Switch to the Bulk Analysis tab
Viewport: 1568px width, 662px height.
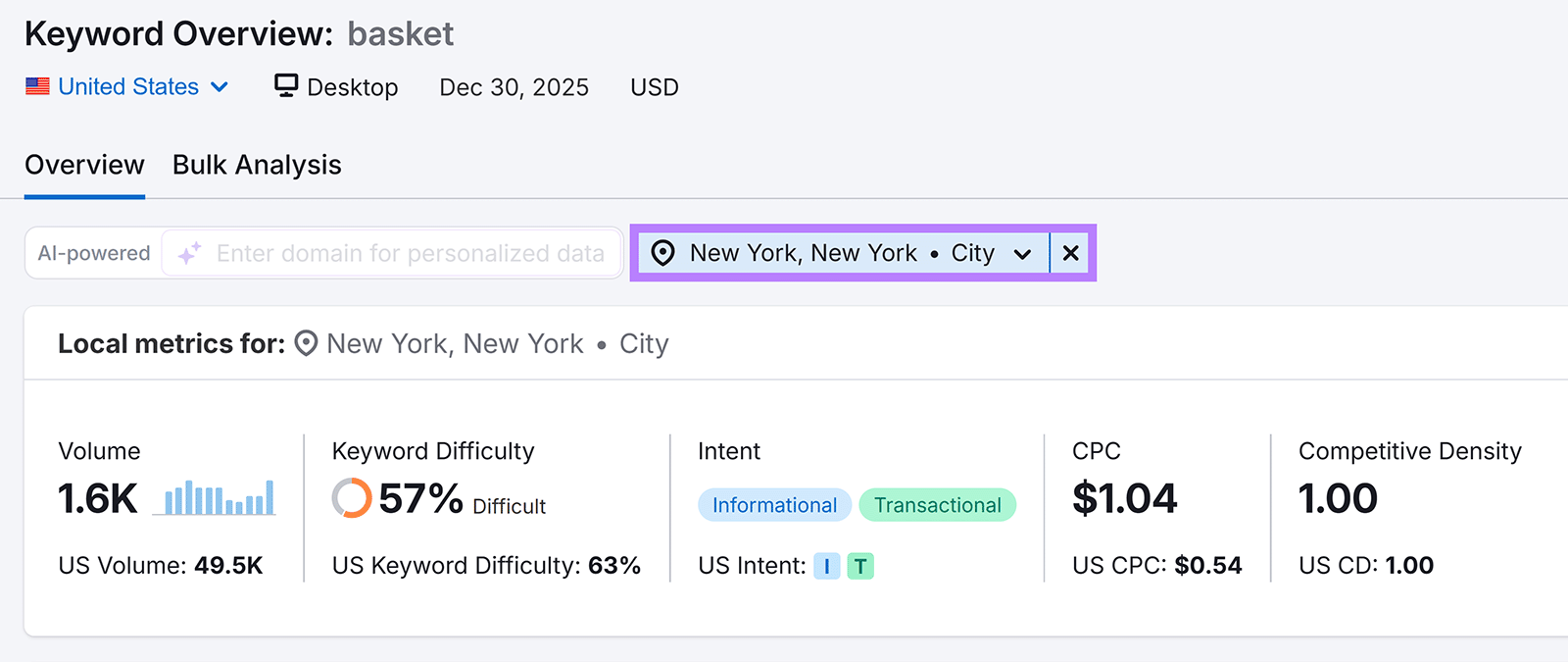[x=256, y=164]
